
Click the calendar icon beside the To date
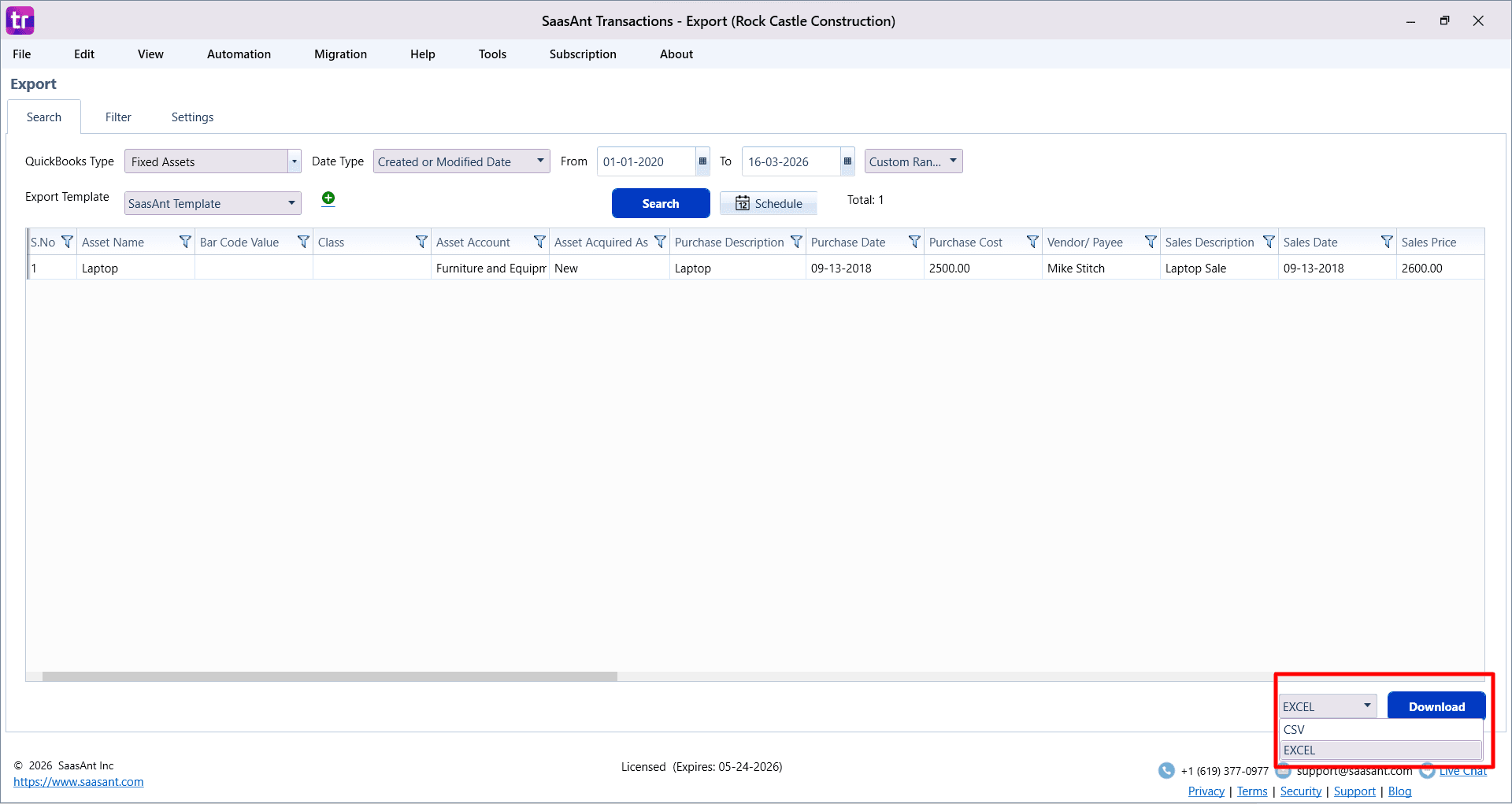(847, 161)
